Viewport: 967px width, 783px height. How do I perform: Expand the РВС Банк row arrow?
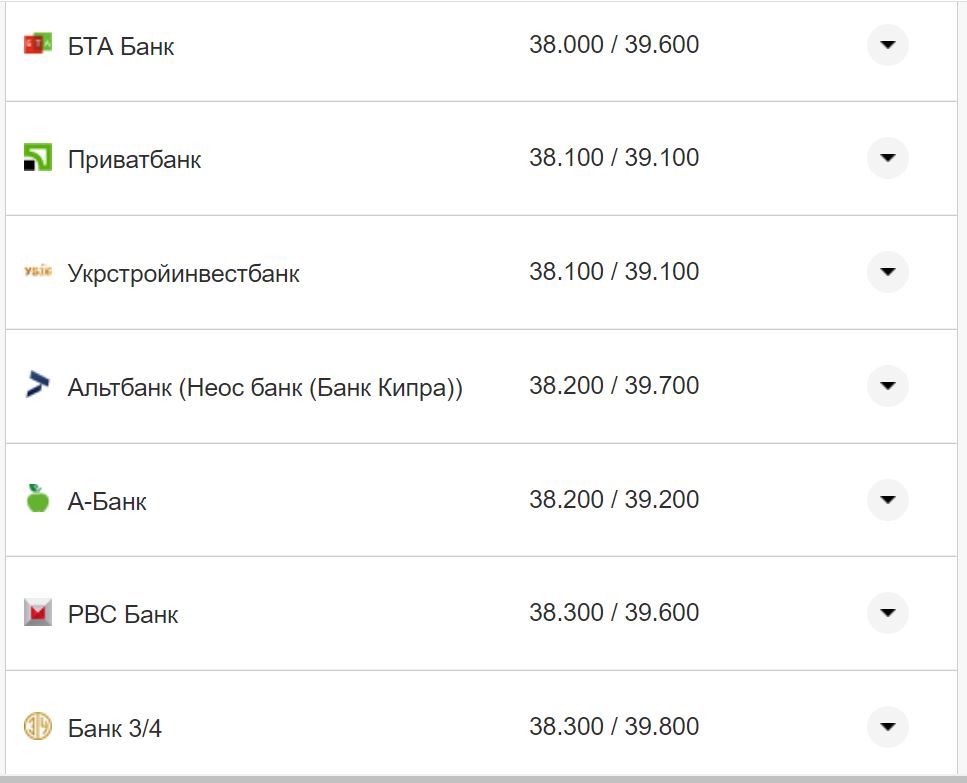887,613
